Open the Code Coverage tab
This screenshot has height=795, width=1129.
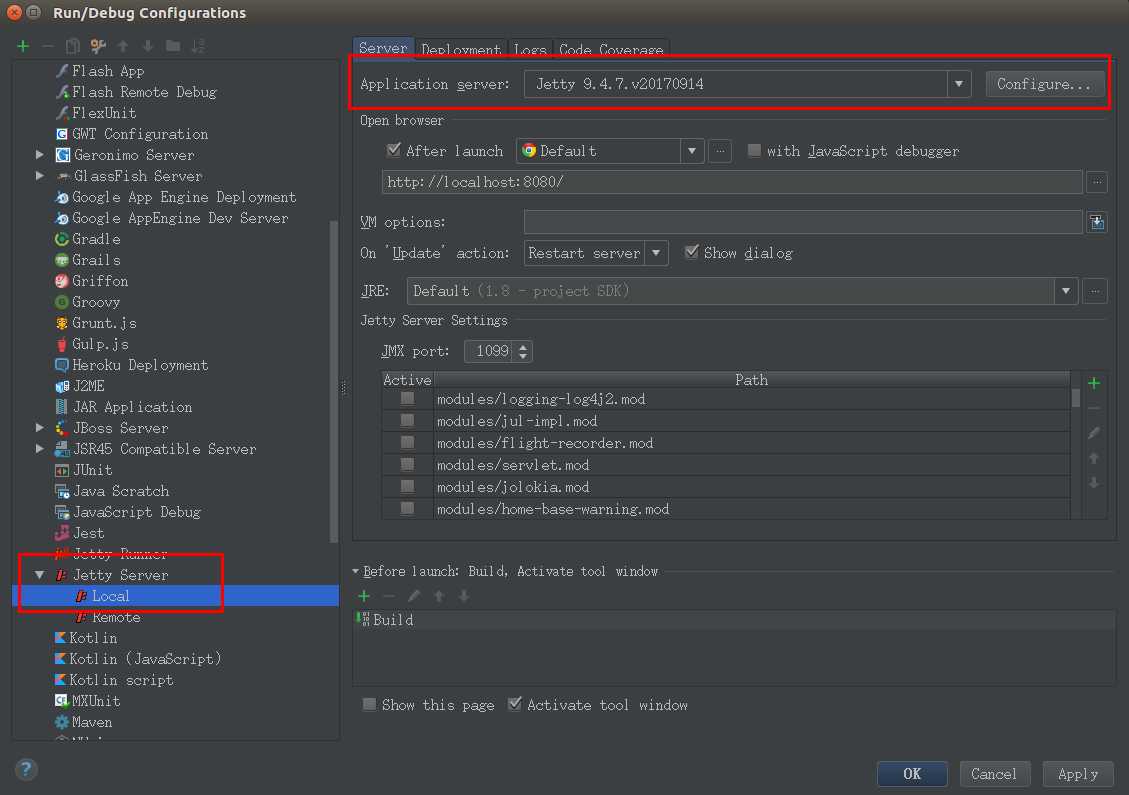[610, 49]
